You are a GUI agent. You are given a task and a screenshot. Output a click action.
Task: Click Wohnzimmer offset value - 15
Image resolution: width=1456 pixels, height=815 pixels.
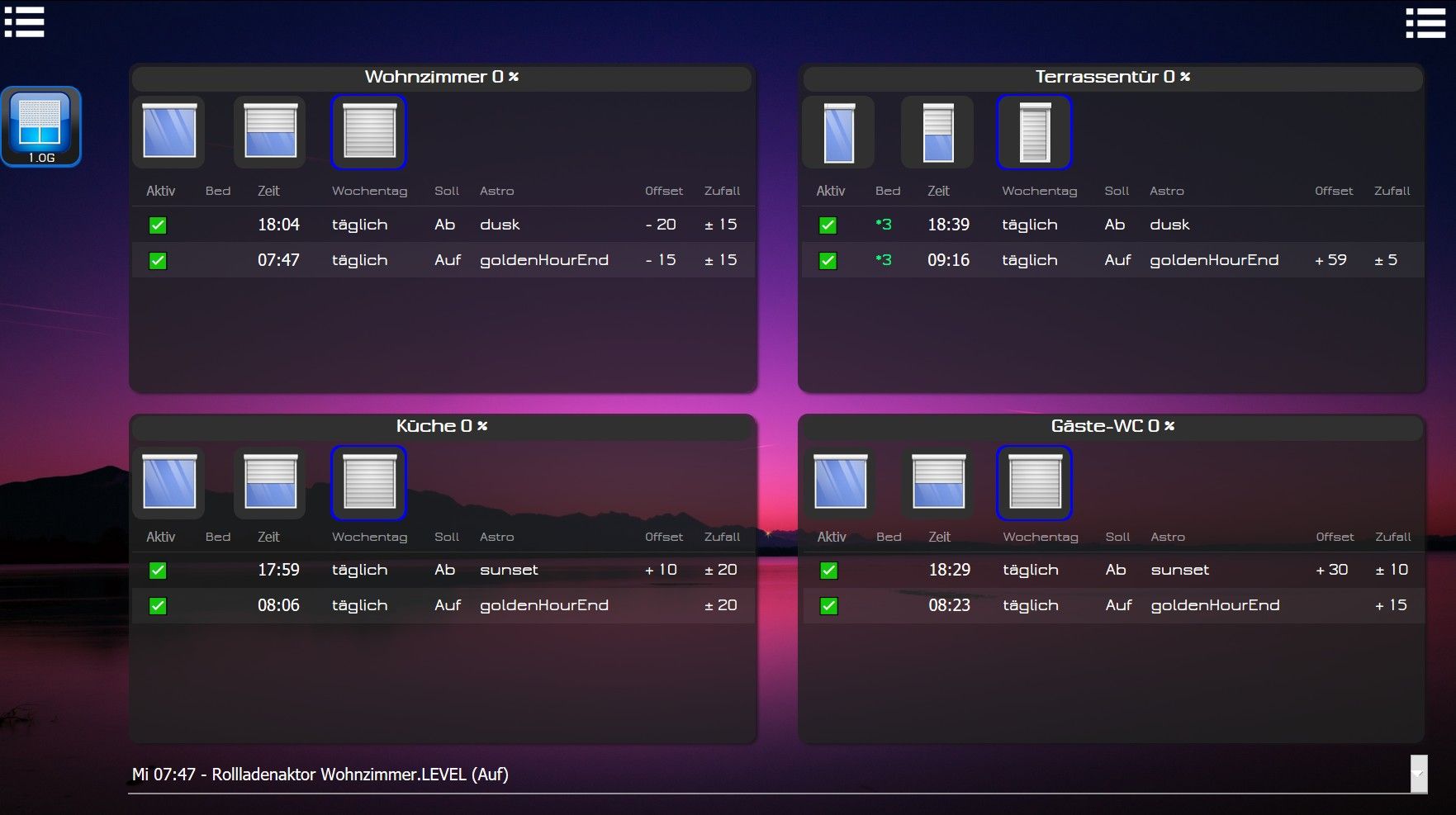[661, 260]
